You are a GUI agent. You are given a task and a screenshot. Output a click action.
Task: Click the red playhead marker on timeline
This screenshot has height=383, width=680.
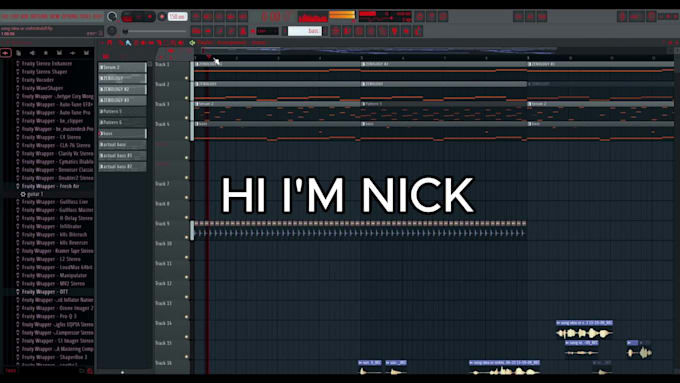coord(209,56)
